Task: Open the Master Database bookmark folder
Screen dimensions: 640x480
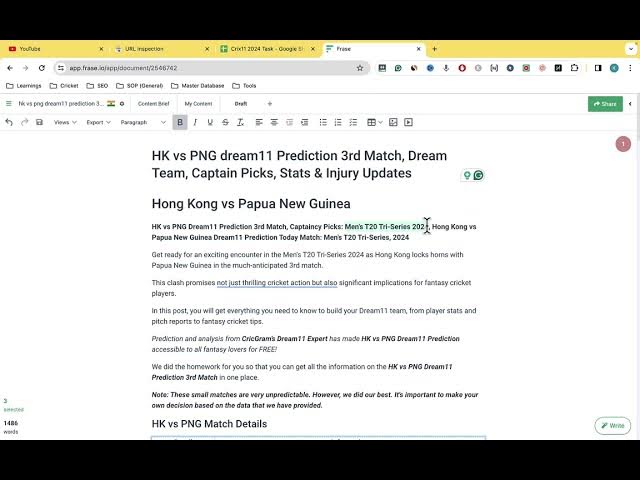Action: [x=196, y=86]
